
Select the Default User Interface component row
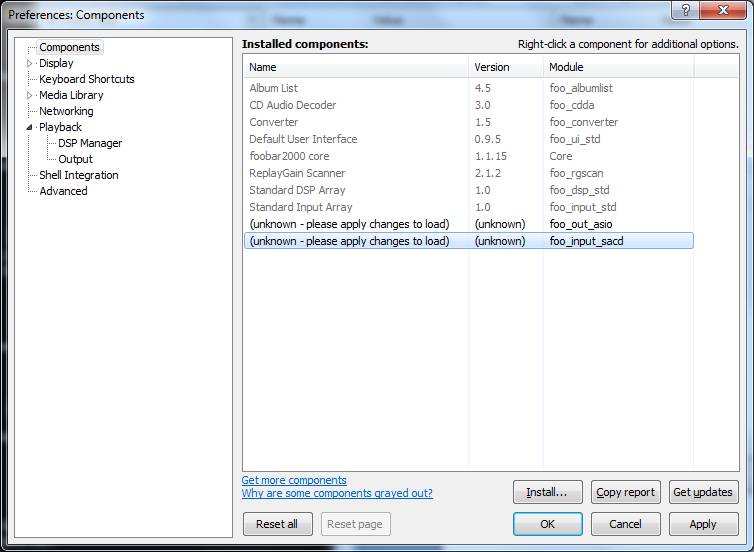tap(469, 139)
